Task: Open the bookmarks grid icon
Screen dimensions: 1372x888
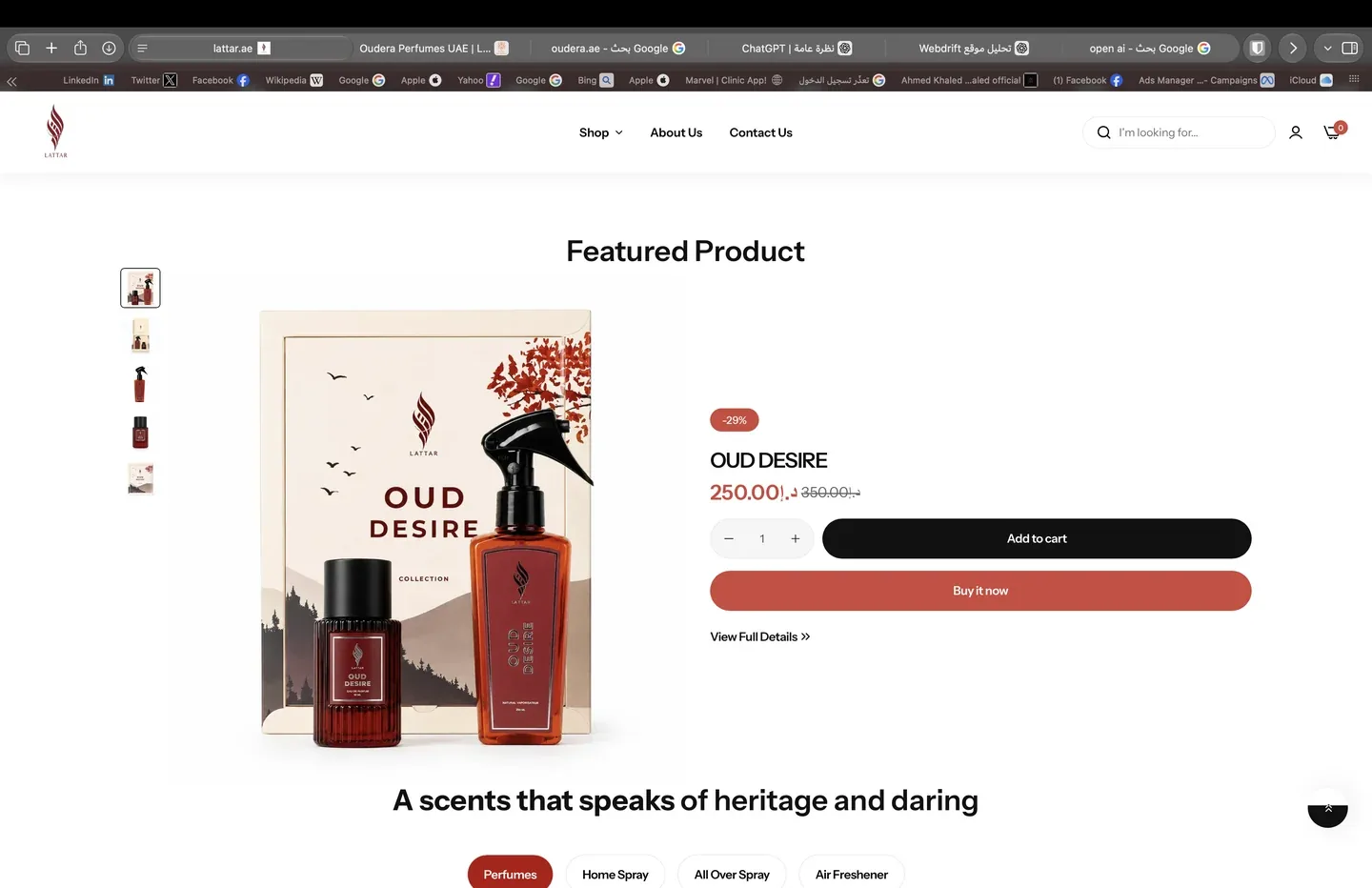Action: [1354, 79]
